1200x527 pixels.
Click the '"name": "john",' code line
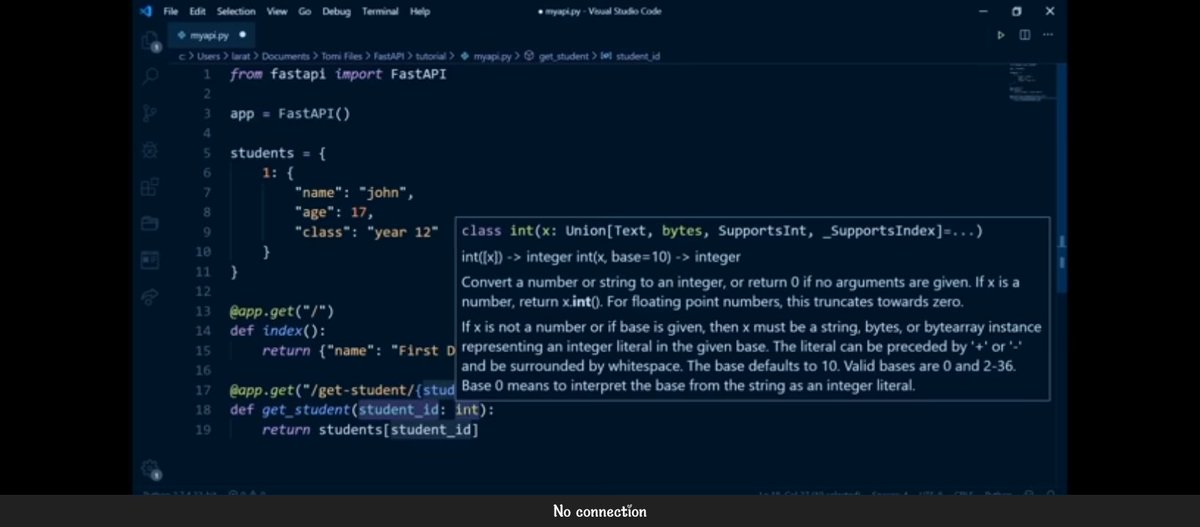point(354,192)
